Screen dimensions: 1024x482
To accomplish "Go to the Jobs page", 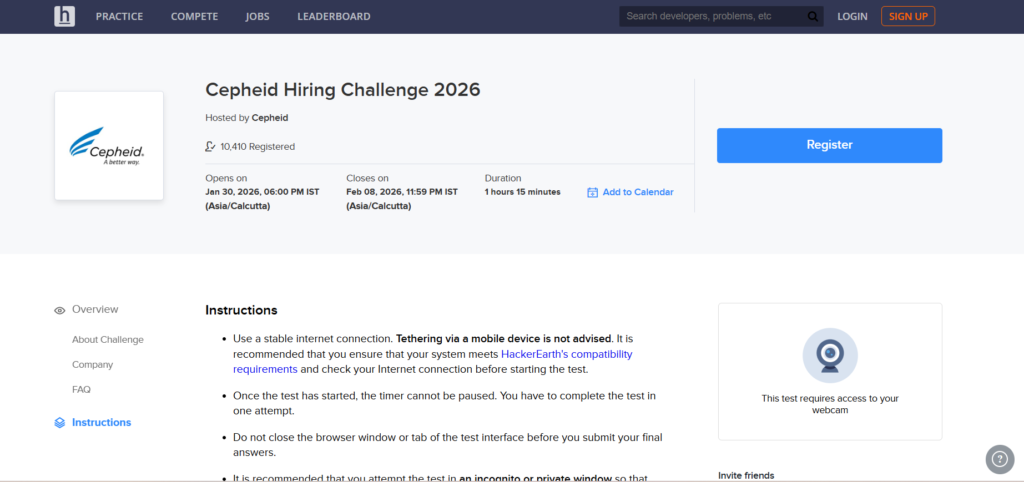I will click(257, 17).
